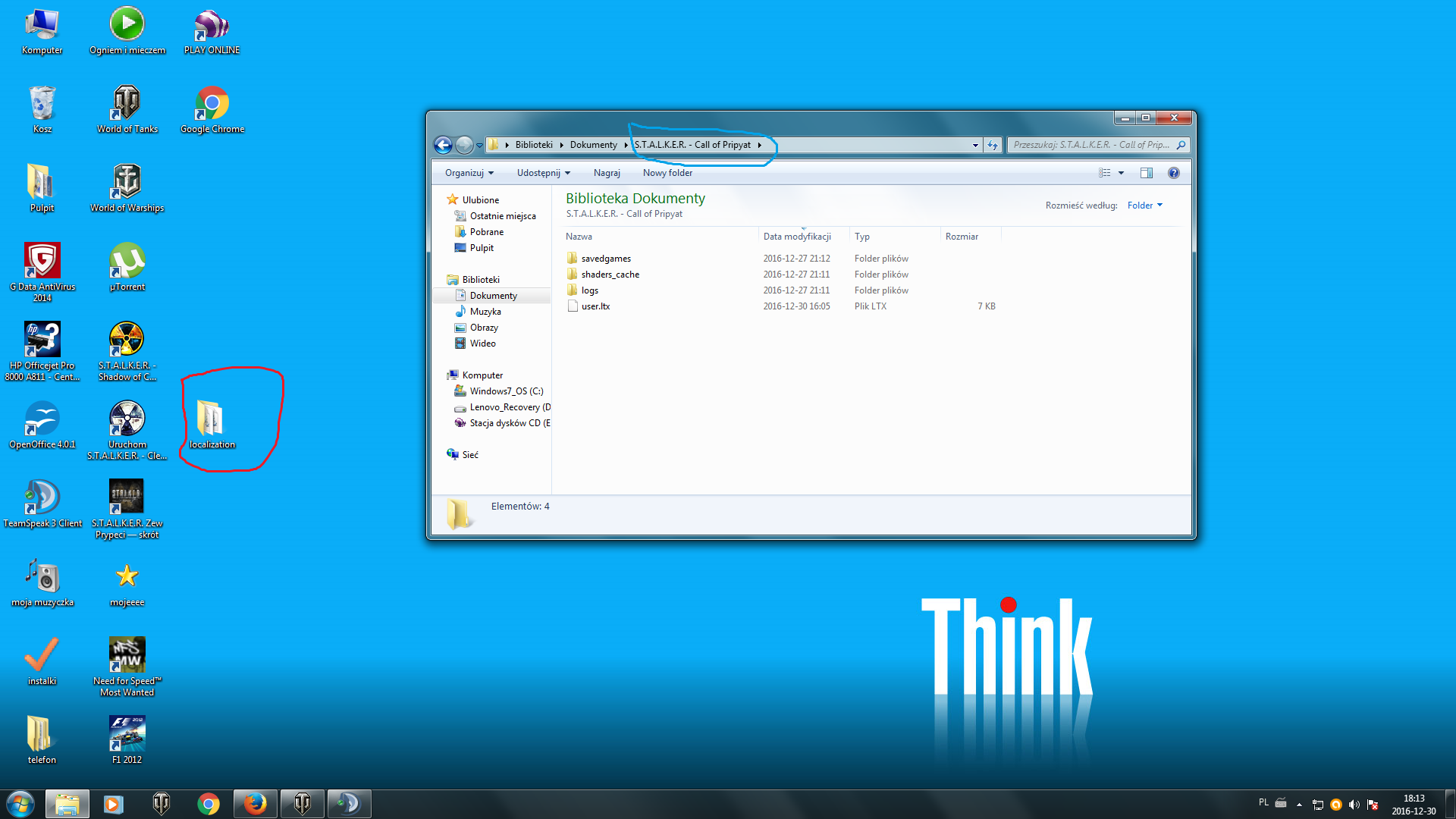Click Firefox in the taskbar

click(255, 803)
